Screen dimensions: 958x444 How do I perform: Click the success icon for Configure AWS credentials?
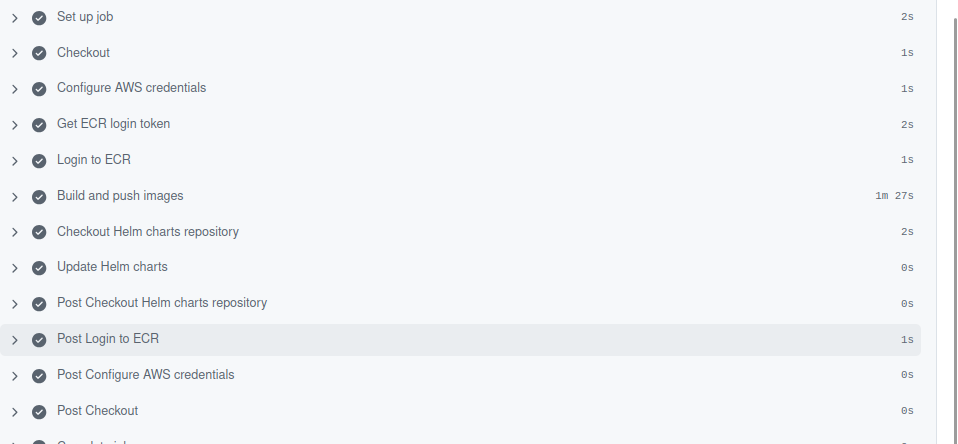(39, 89)
